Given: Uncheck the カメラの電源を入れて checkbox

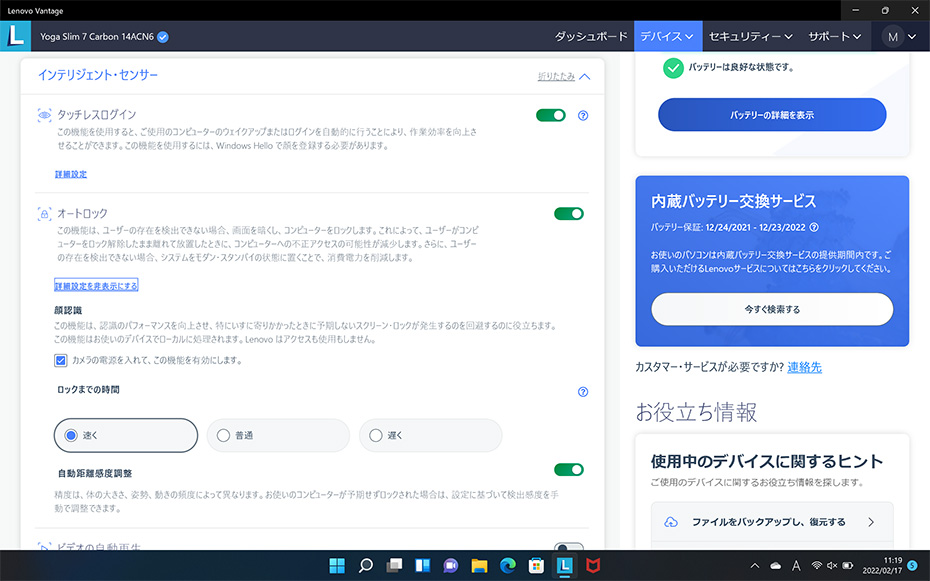Looking at the screenshot, I should pyautogui.click(x=61, y=360).
